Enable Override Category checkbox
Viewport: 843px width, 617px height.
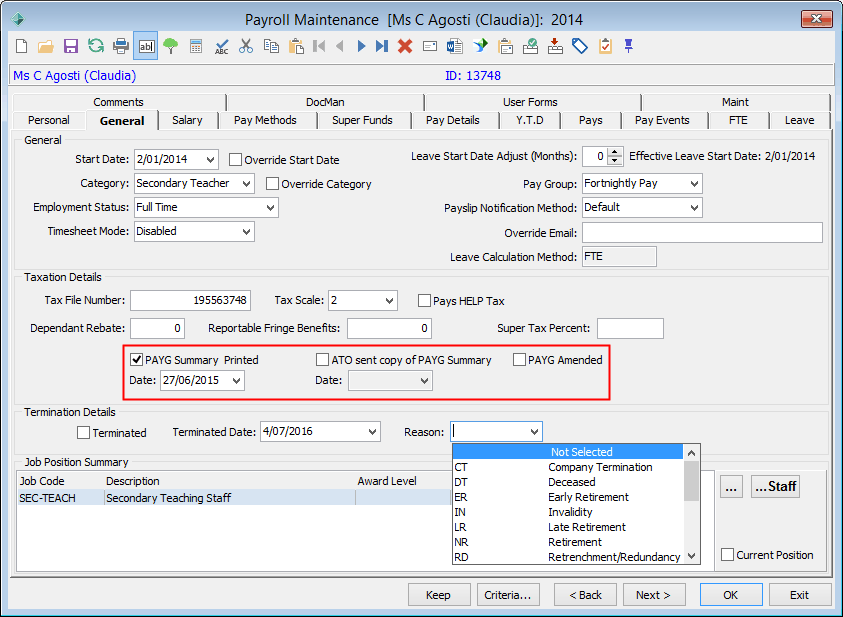[x=273, y=184]
